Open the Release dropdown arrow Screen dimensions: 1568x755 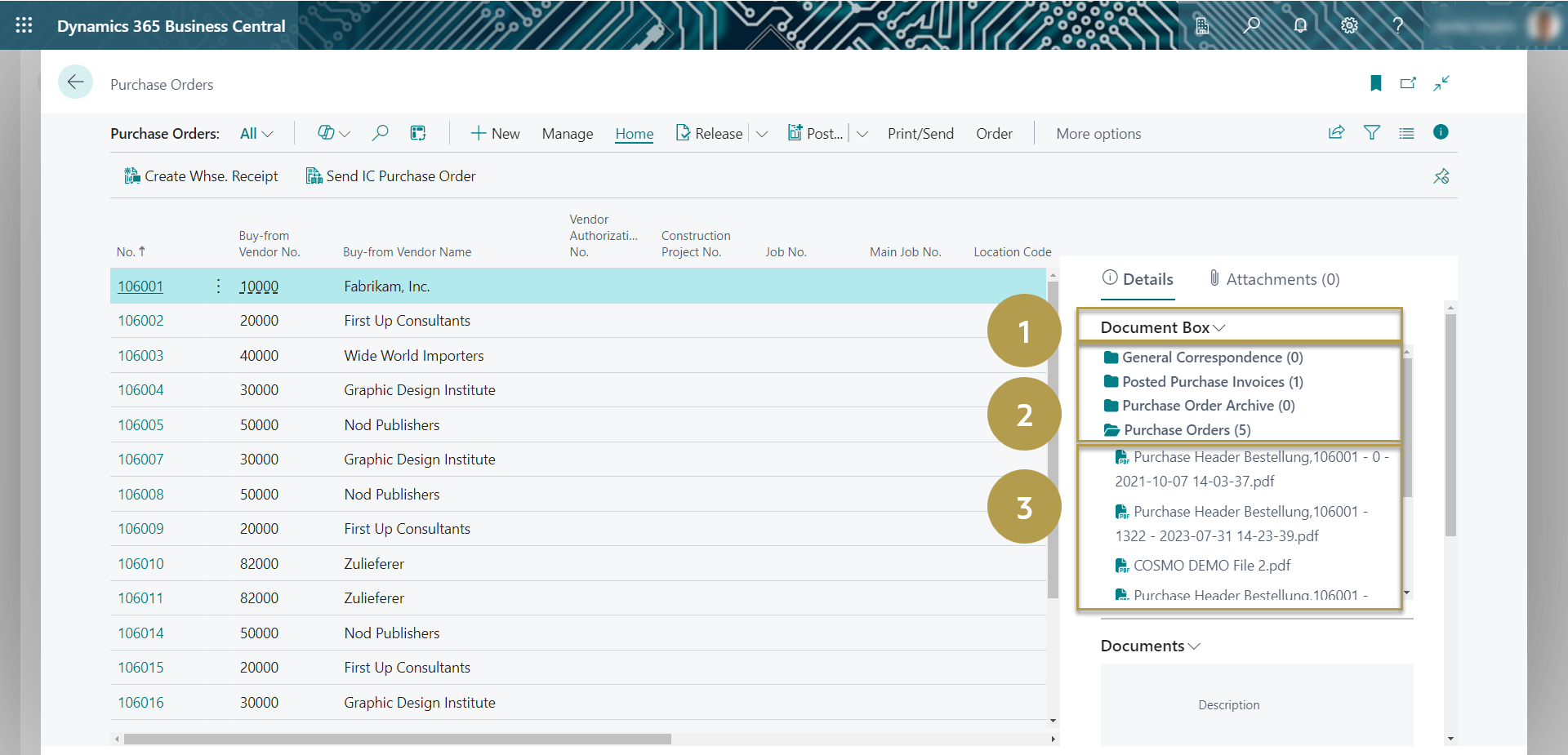[x=762, y=134]
